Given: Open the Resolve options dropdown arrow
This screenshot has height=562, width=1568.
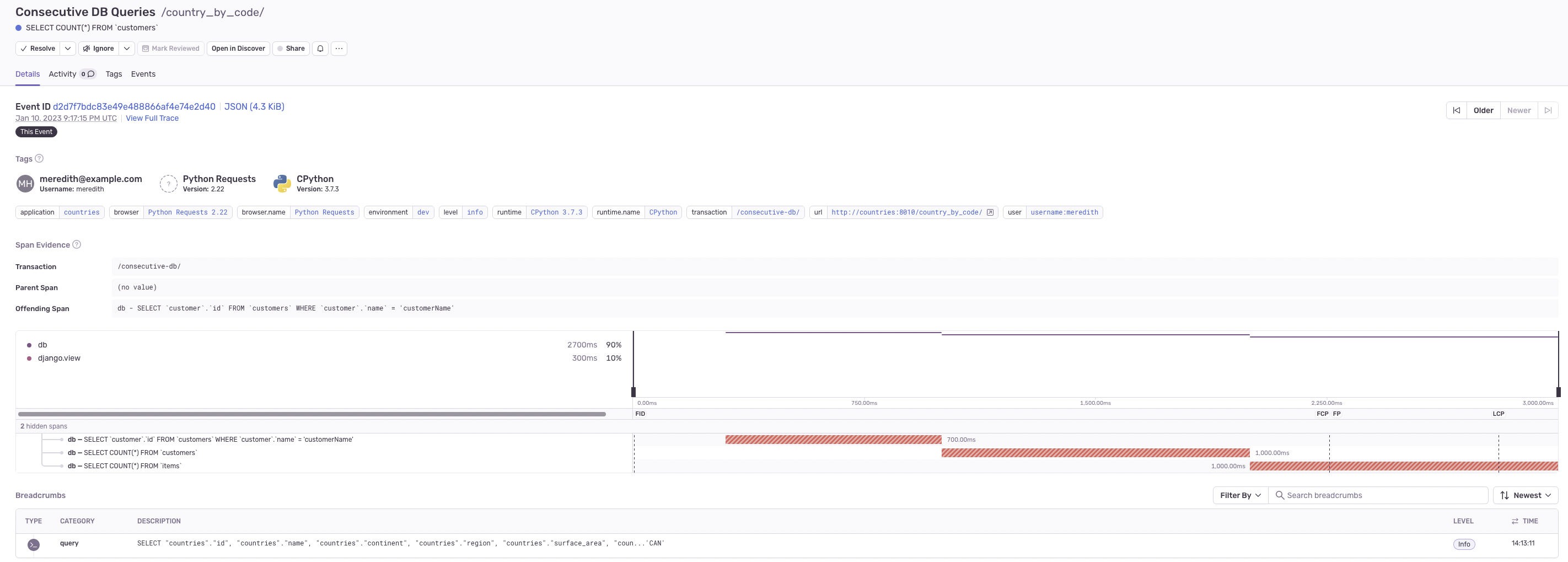Looking at the screenshot, I should pyautogui.click(x=68, y=49).
